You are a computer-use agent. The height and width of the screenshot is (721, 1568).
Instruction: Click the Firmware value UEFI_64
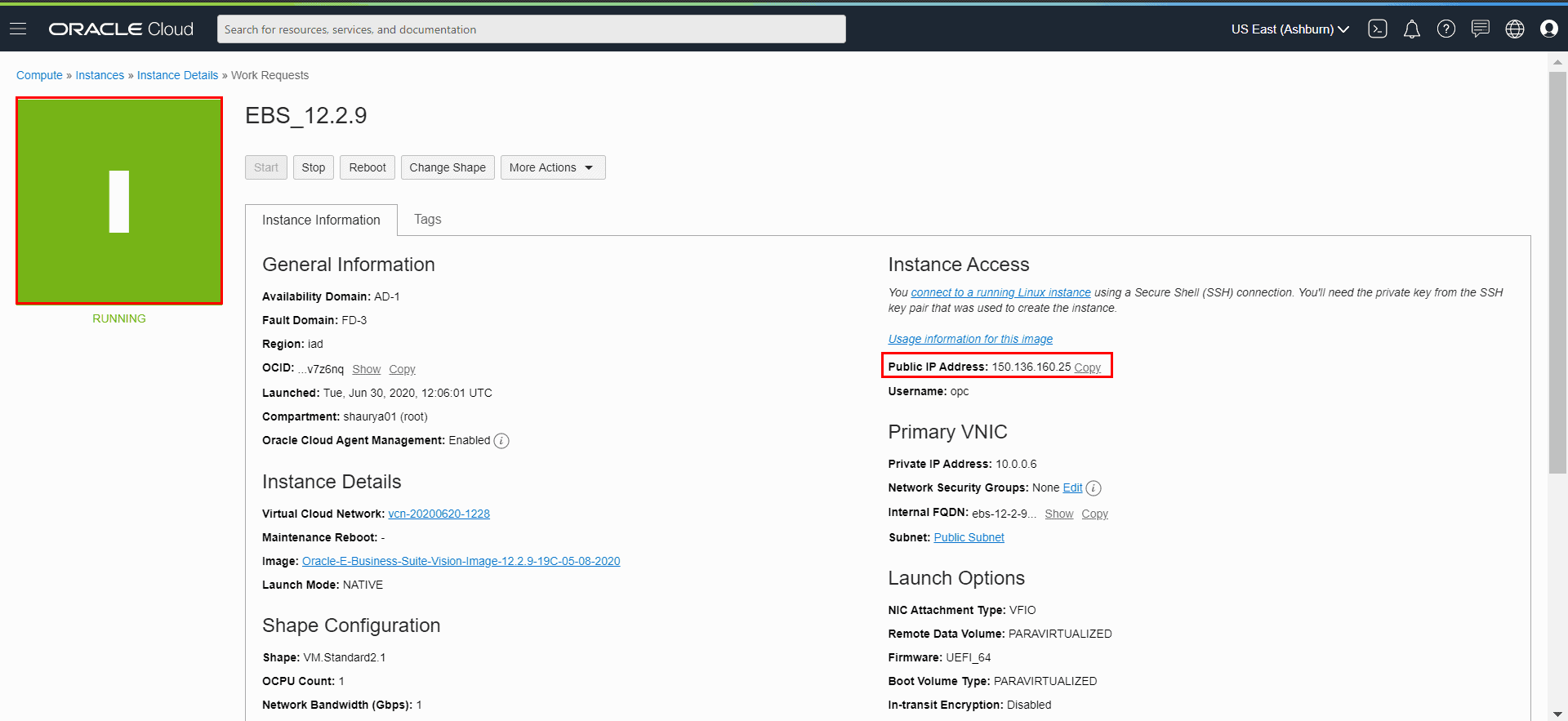coord(969,657)
